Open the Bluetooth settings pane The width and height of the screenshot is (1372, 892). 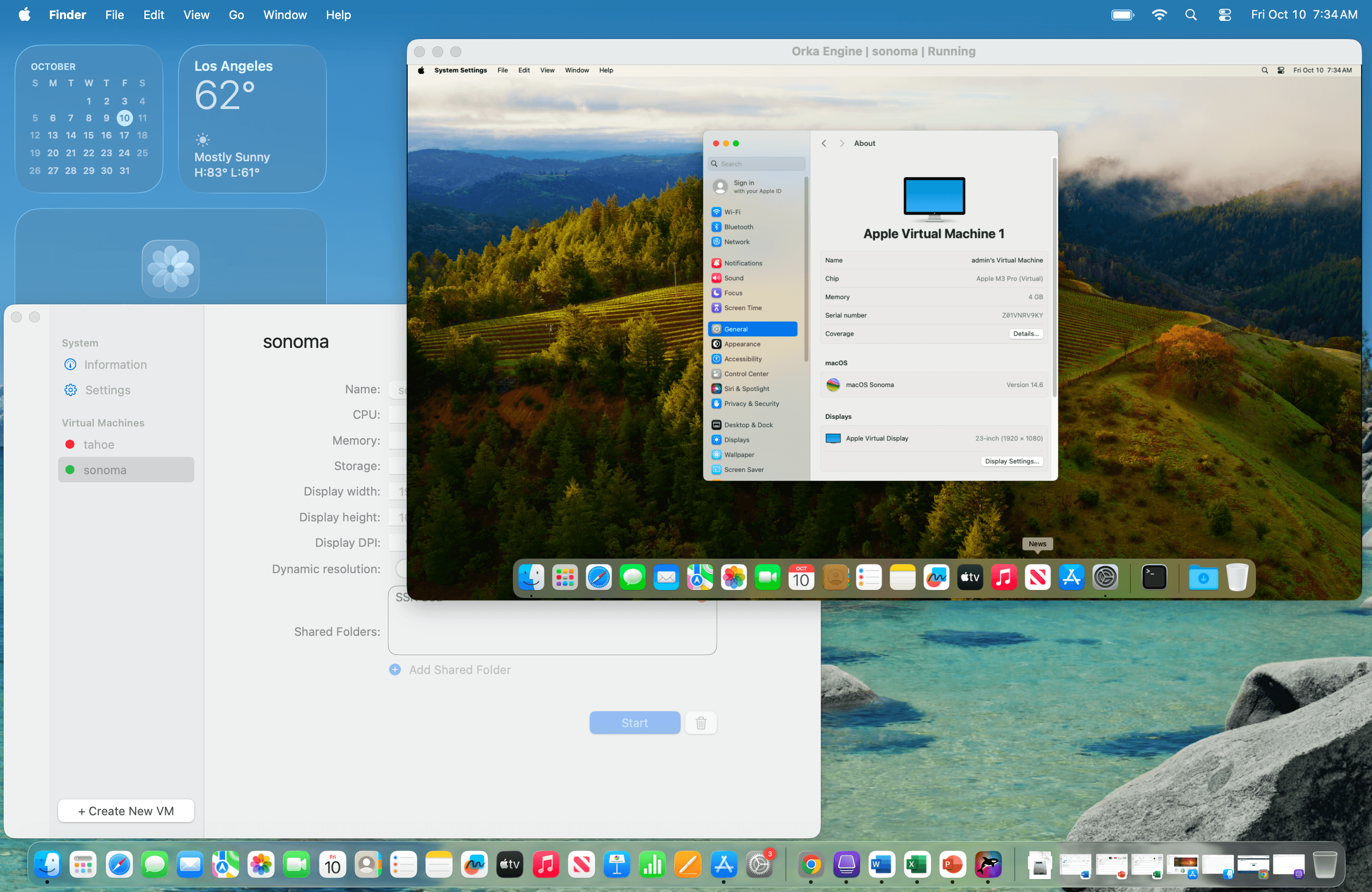(x=737, y=227)
